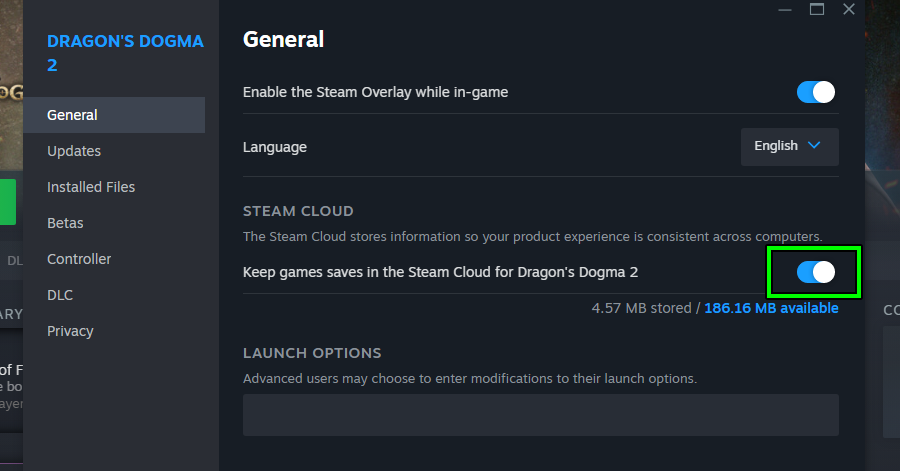The width and height of the screenshot is (900, 471).
Task: Switch to the Updates section
Action: (x=74, y=151)
